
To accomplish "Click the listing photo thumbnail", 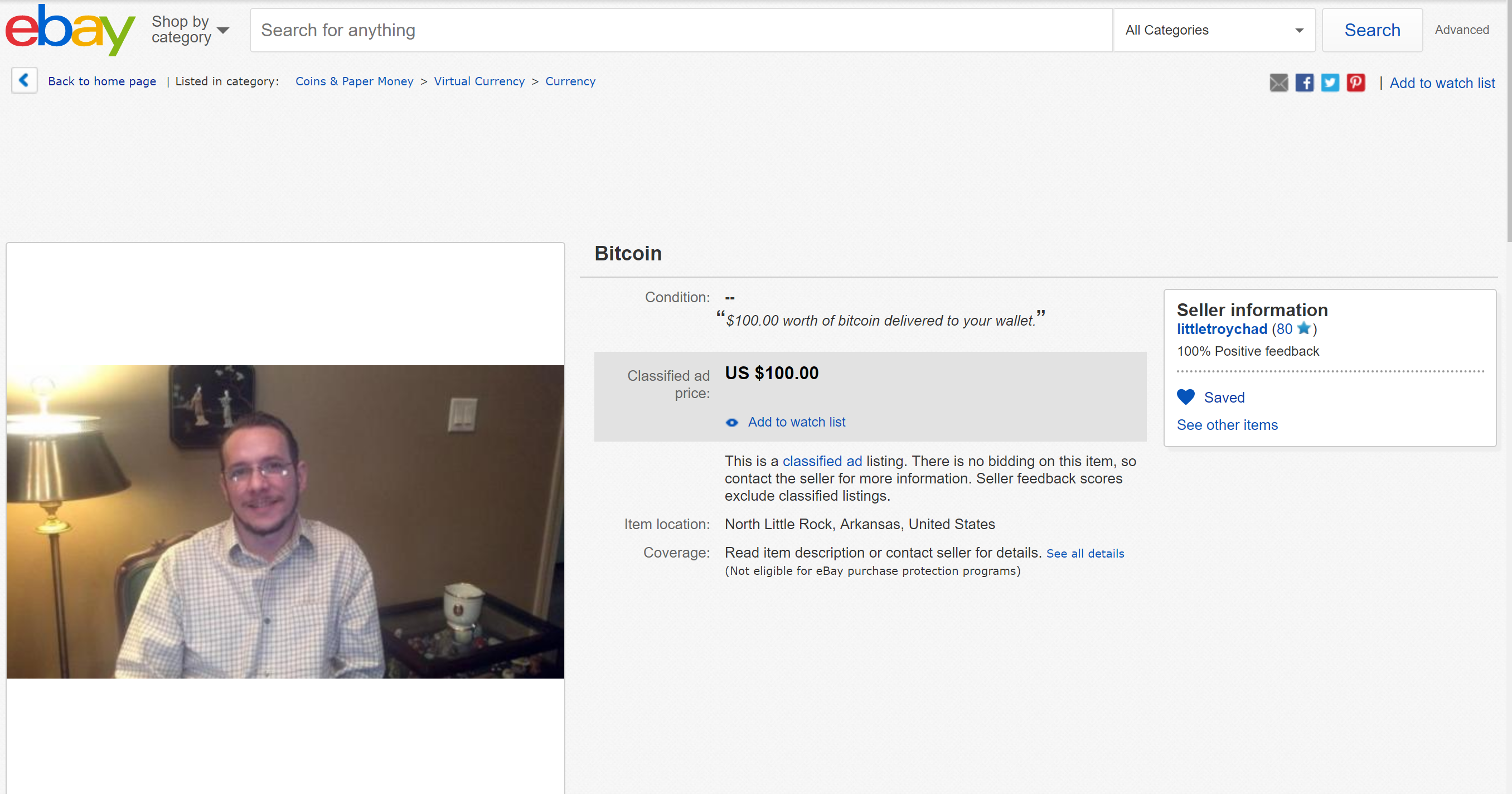I will (x=285, y=521).
